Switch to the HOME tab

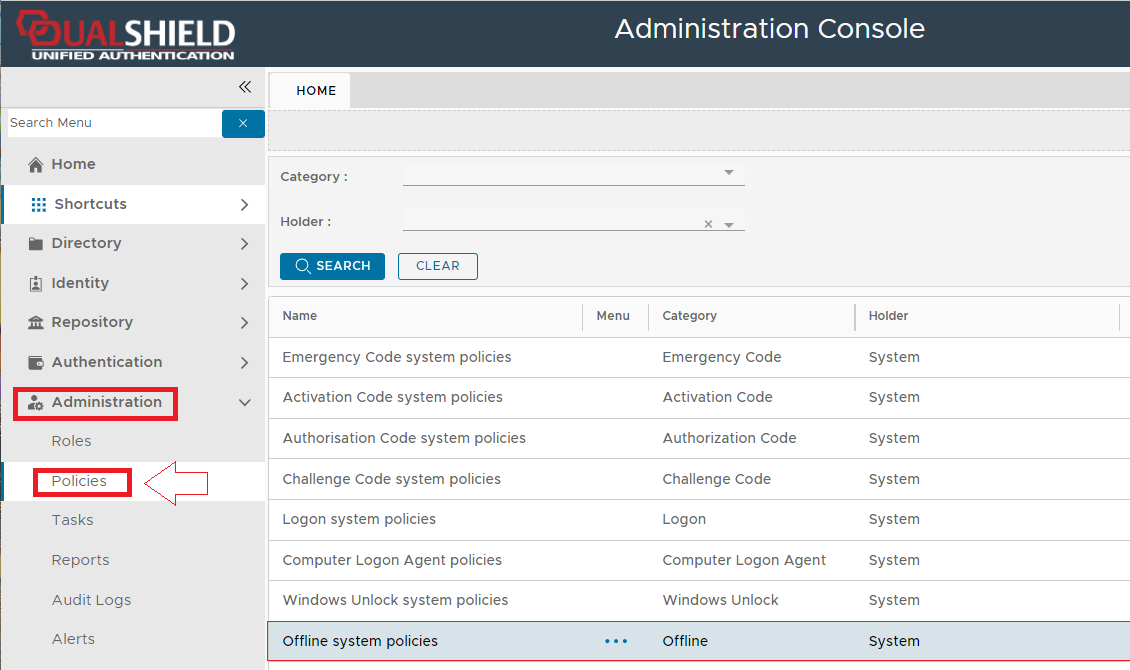click(316, 90)
